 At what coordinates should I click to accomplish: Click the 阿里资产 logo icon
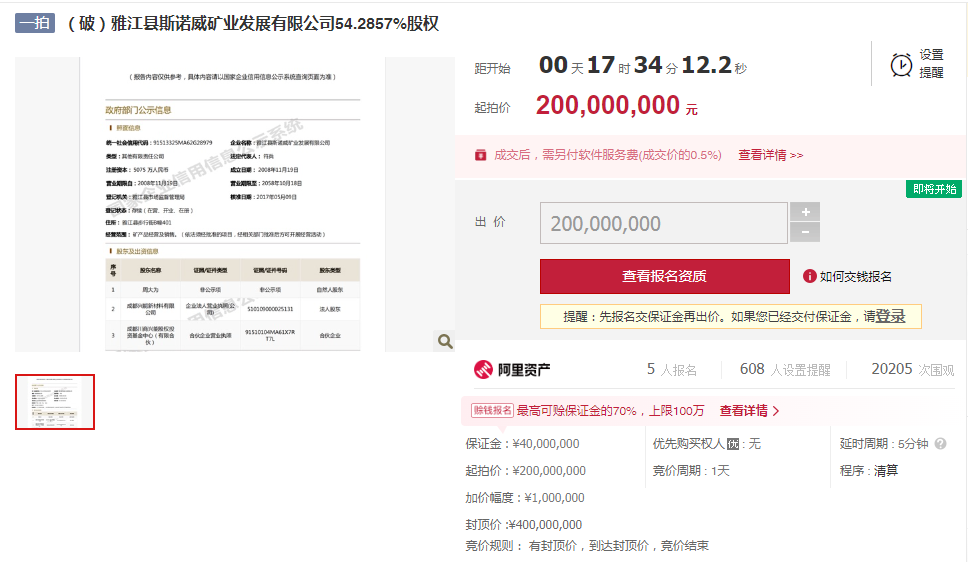(x=483, y=369)
